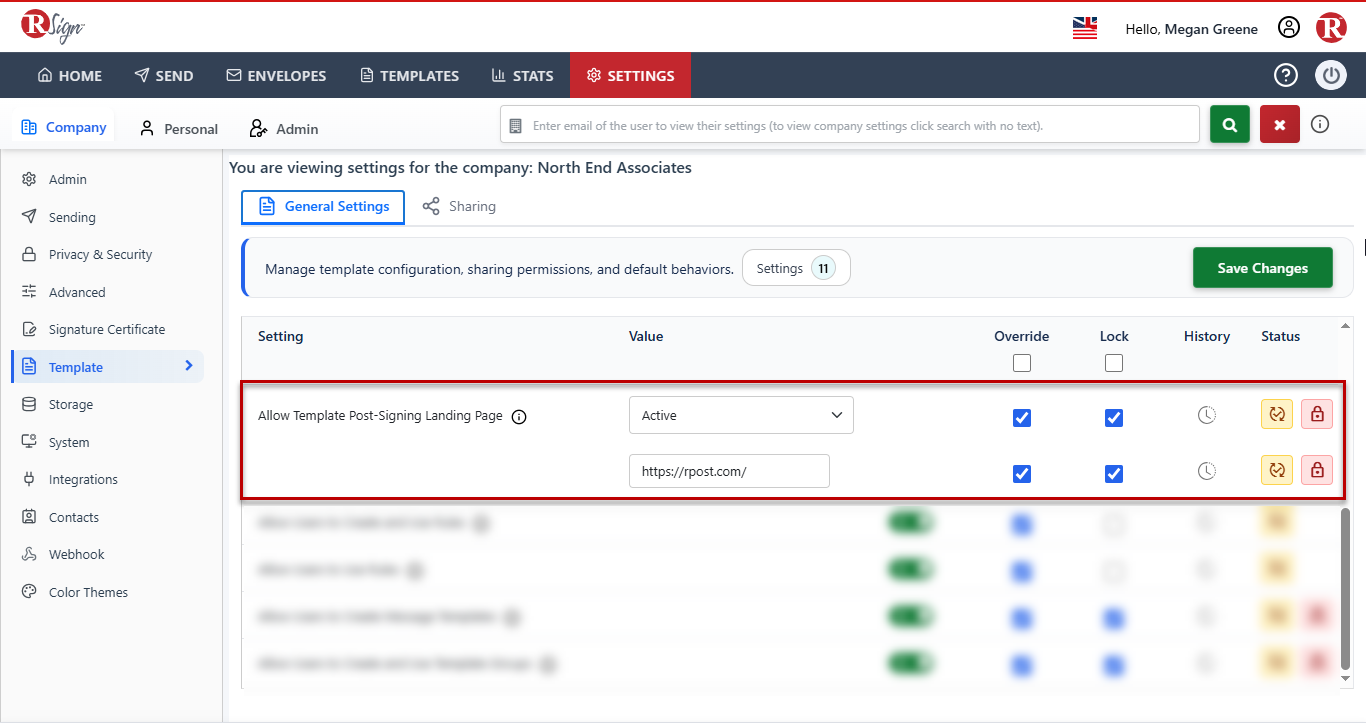This screenshot has width=1366, height=728.
Task: Open the ENVELOPES menu
Action: point(276,75)
